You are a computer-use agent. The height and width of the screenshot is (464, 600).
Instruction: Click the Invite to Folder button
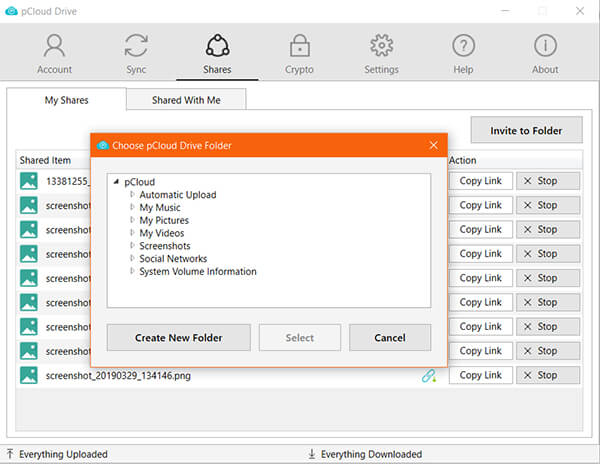(527, 130)
